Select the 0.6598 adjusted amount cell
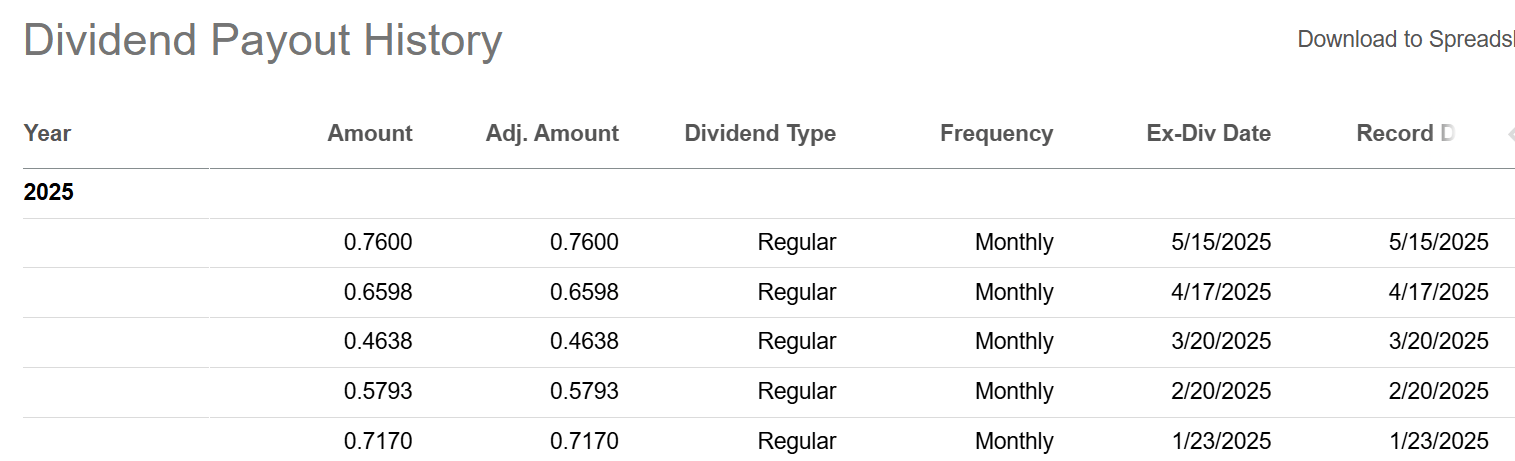The width and height of the screenshot is (1515, 461). (x=584, y=292)
